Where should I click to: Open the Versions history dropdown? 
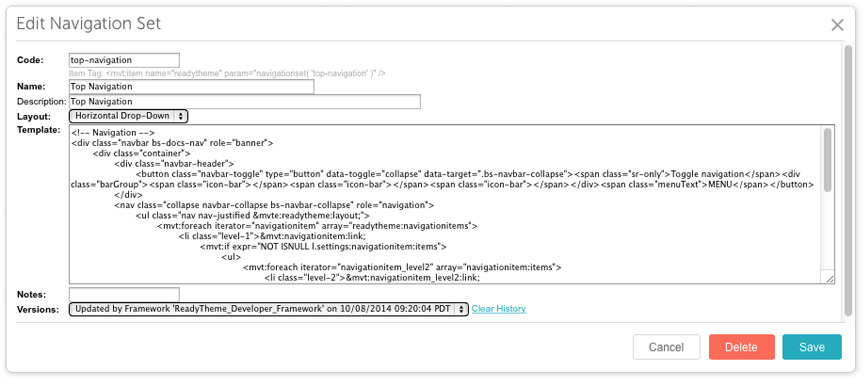(269, 309)
